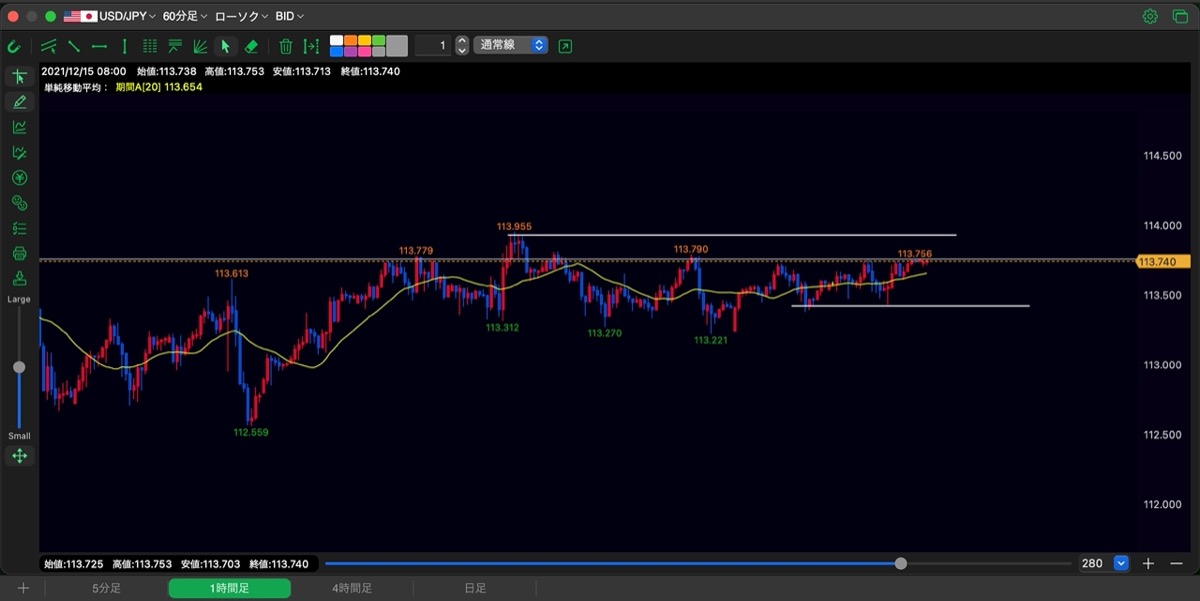
Task: Expand the 60分足 timeframe dropdown
Action: point(186,17)
